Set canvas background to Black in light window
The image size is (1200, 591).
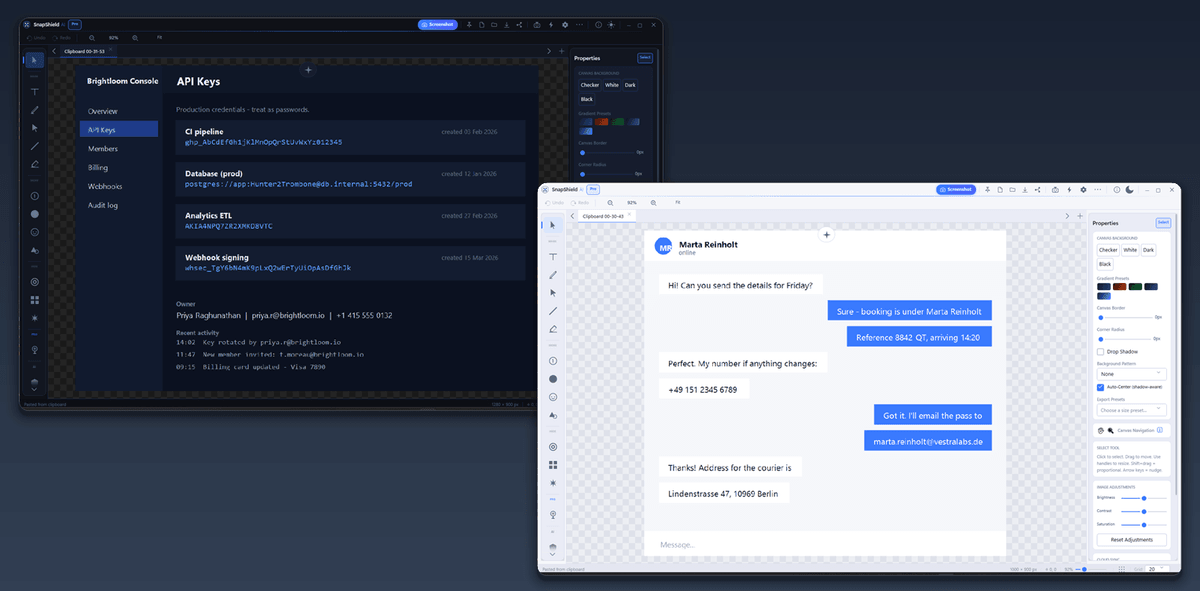(x=1105, y=264)
